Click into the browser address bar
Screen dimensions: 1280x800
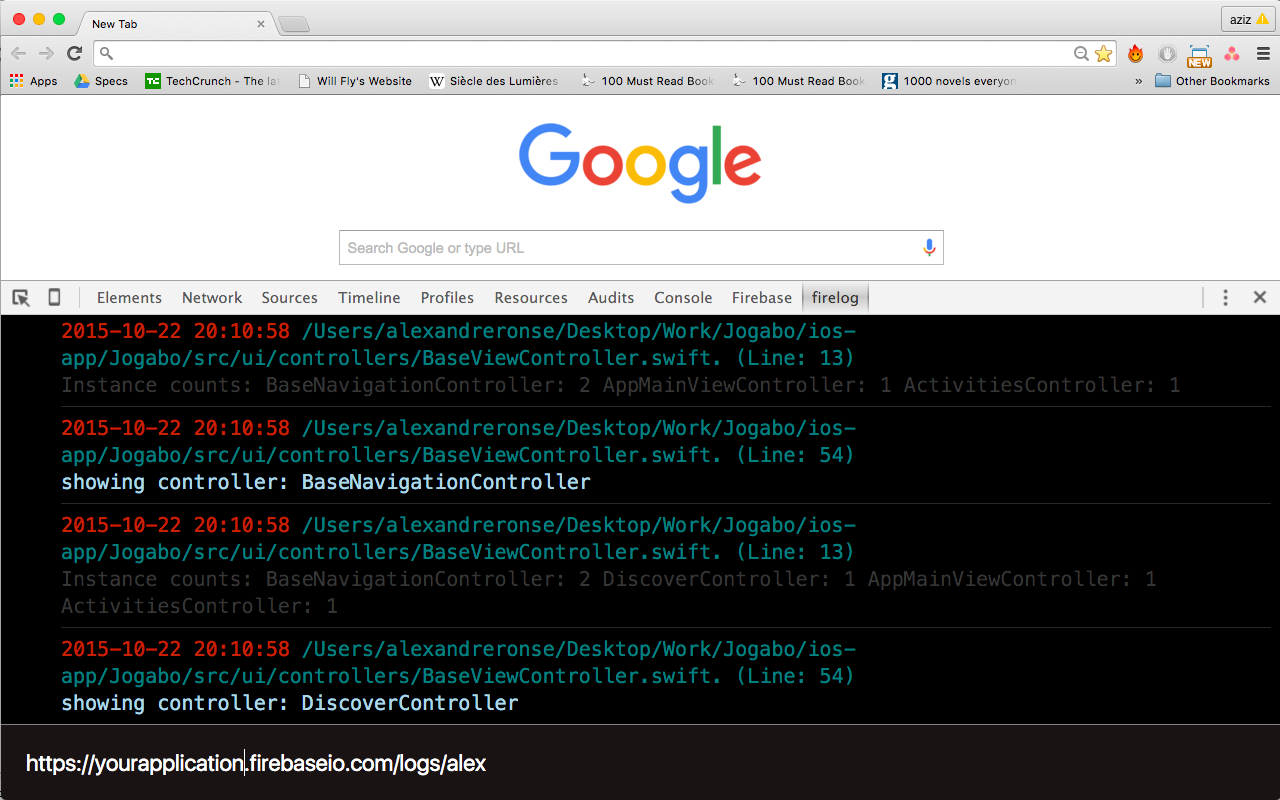click(590, 54)
